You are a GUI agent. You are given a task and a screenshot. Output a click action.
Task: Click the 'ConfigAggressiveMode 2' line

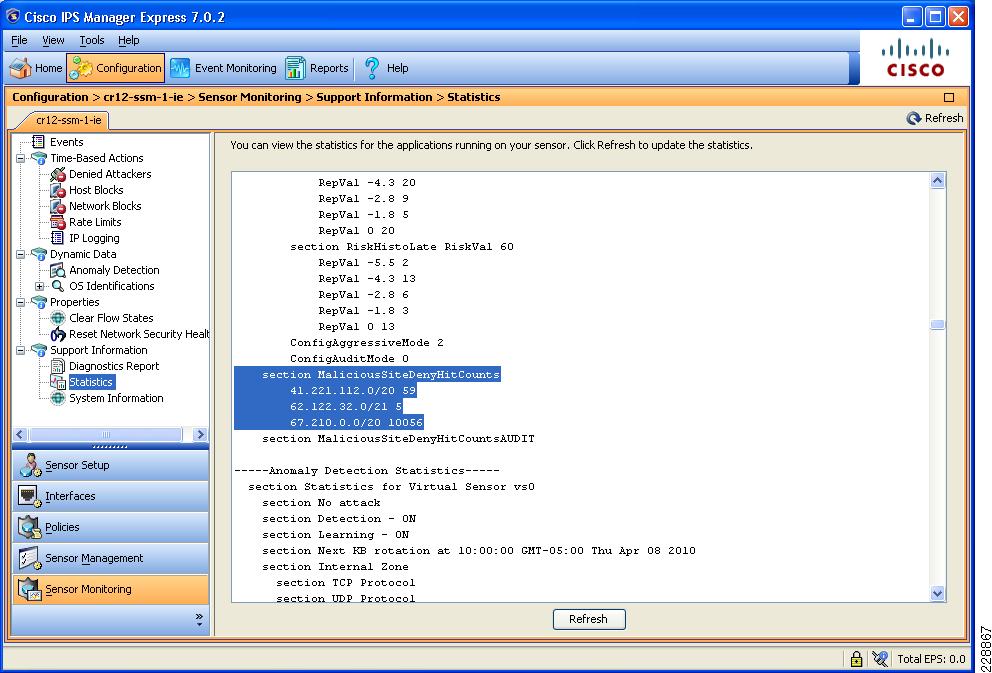coord(367,342)
